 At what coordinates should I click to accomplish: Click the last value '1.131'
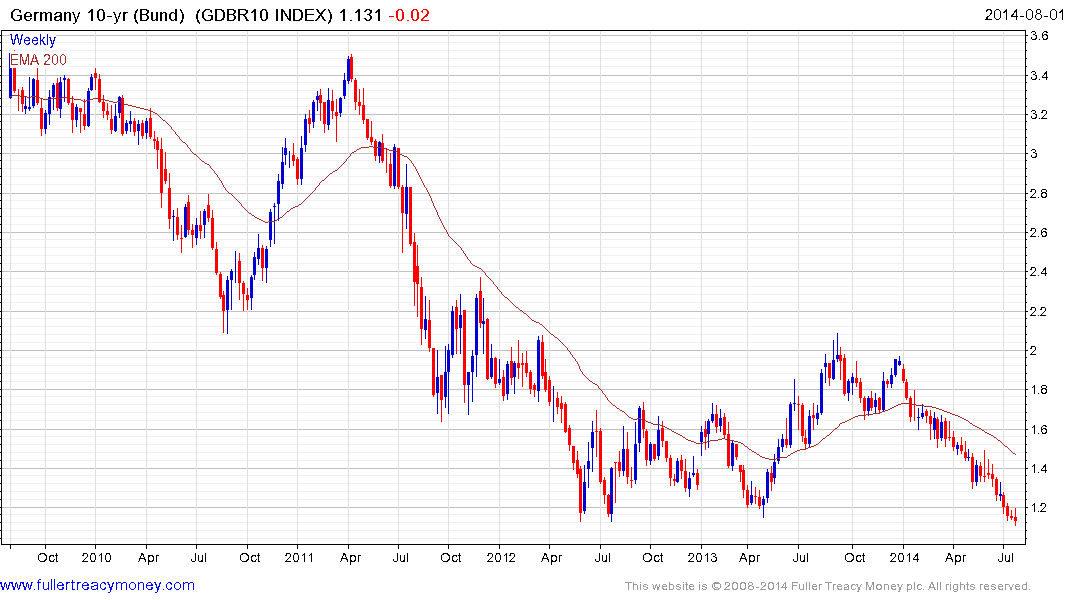tap(361, 15)
